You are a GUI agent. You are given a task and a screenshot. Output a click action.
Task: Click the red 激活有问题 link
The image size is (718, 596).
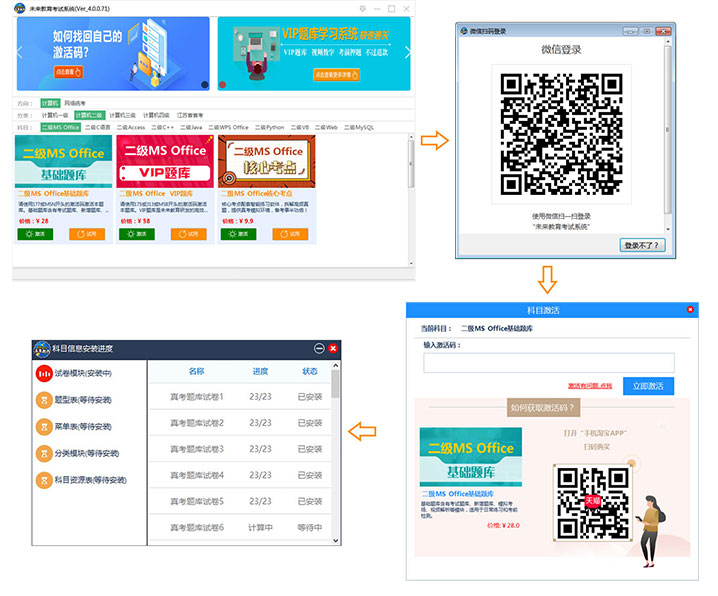point(590,386)
